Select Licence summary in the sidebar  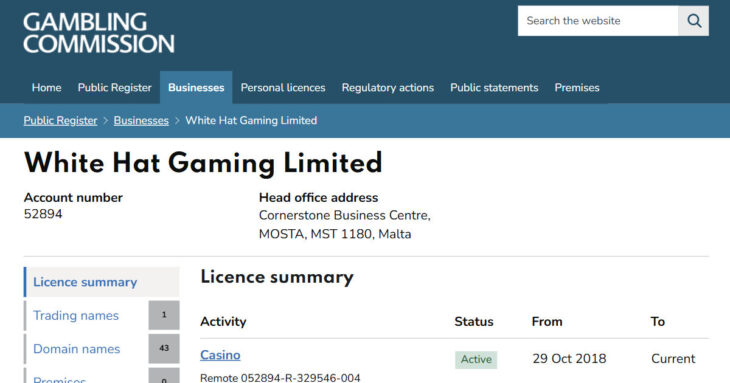[101, 282]
